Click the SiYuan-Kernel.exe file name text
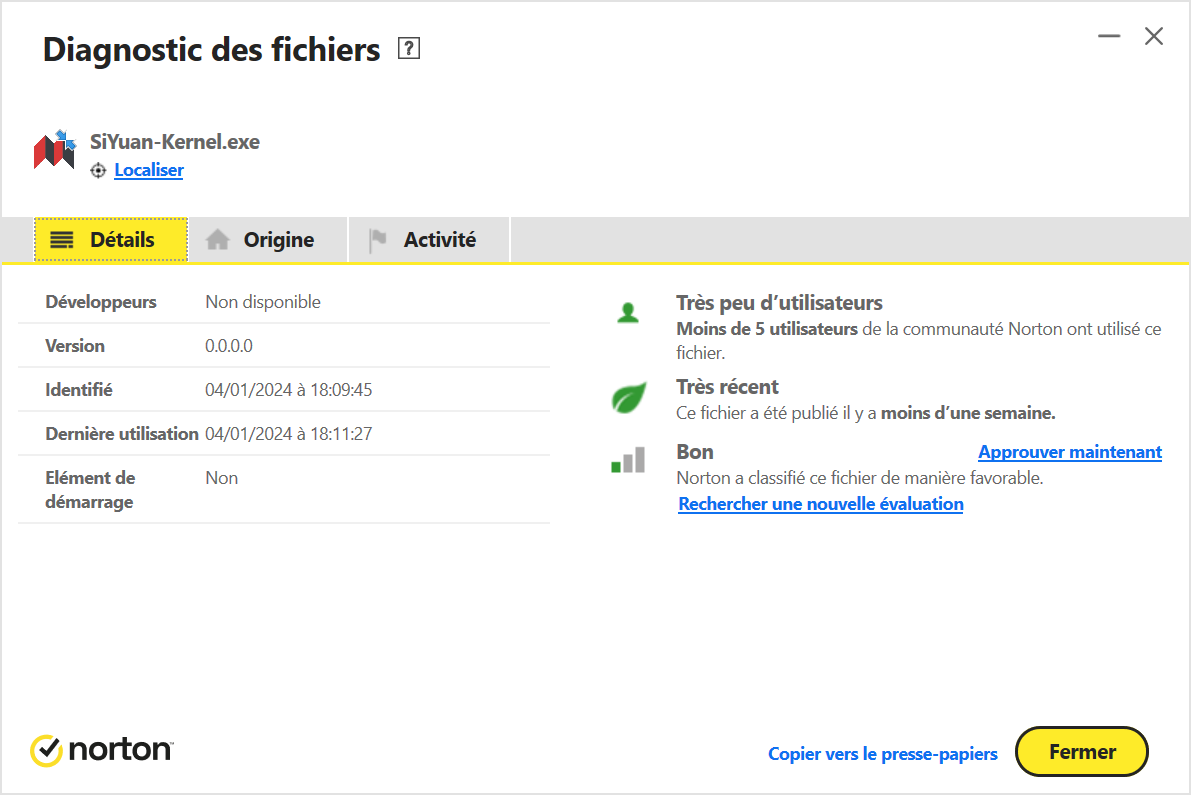The height and width of the screenshot is (795, 1191). coord(175,142)
